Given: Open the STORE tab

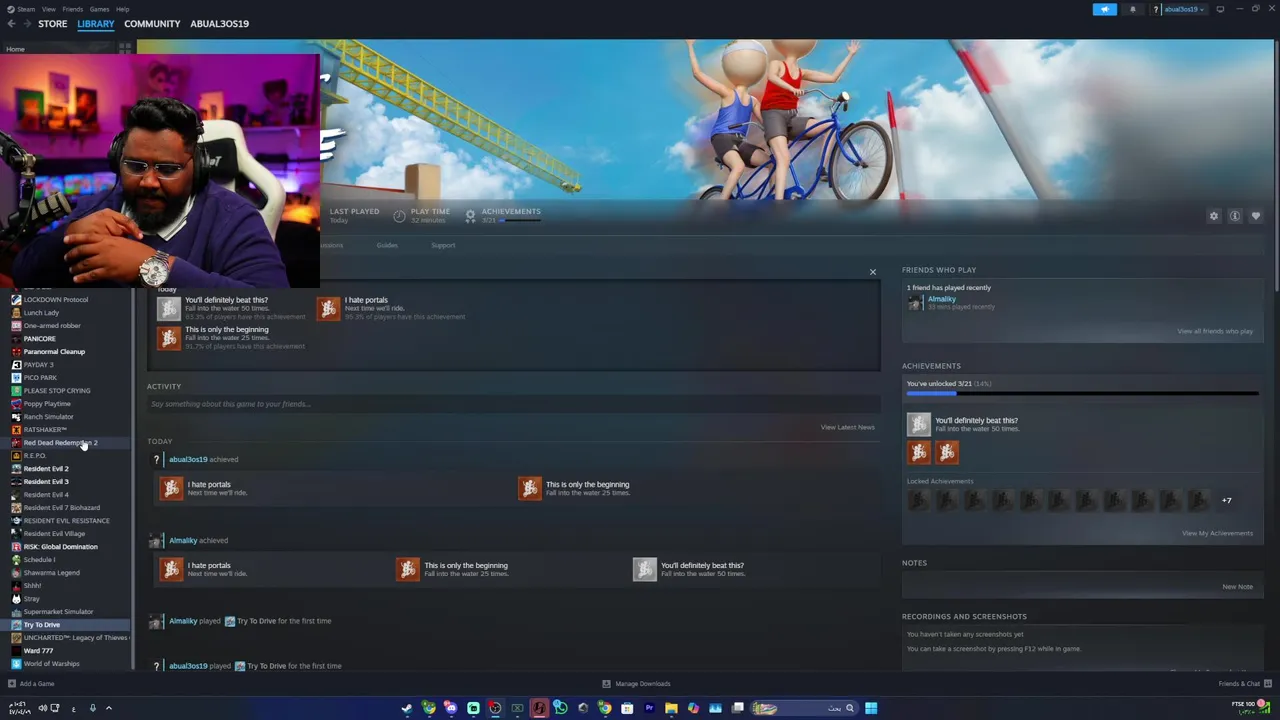Looking at the screenshot, I should [x=53, y=24].
